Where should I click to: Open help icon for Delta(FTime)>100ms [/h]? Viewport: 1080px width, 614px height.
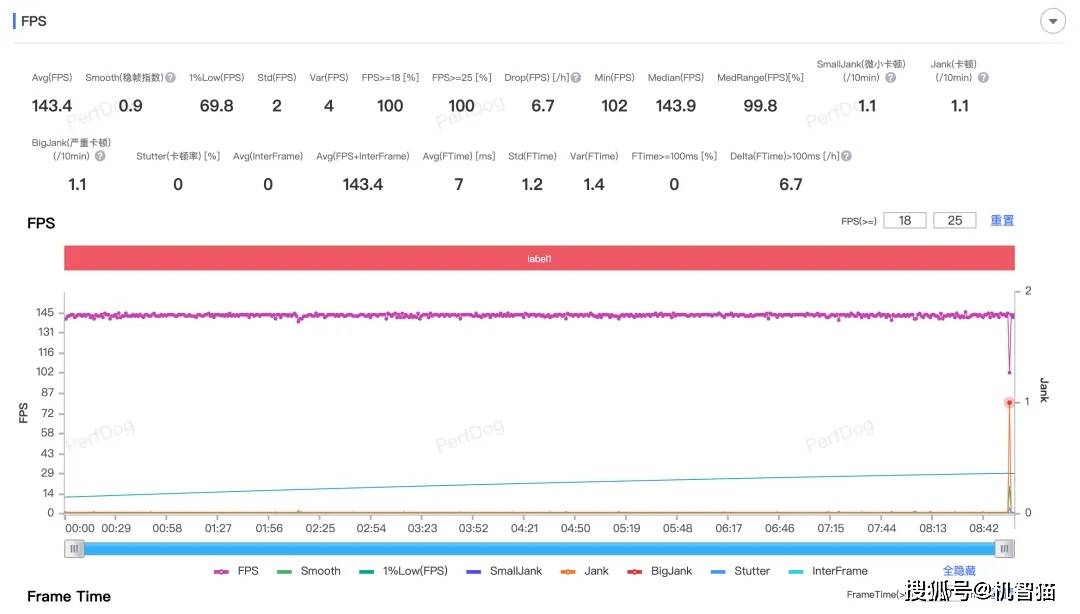click(847, 156)
